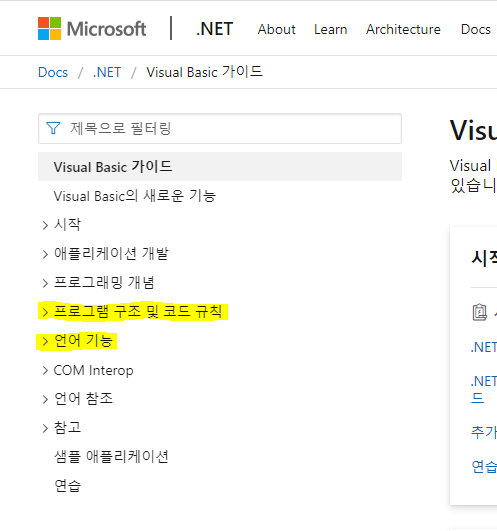Click the 언어 참조 label
The width and height of the screenshot is (497, 531).
click(x=83, y=399)
